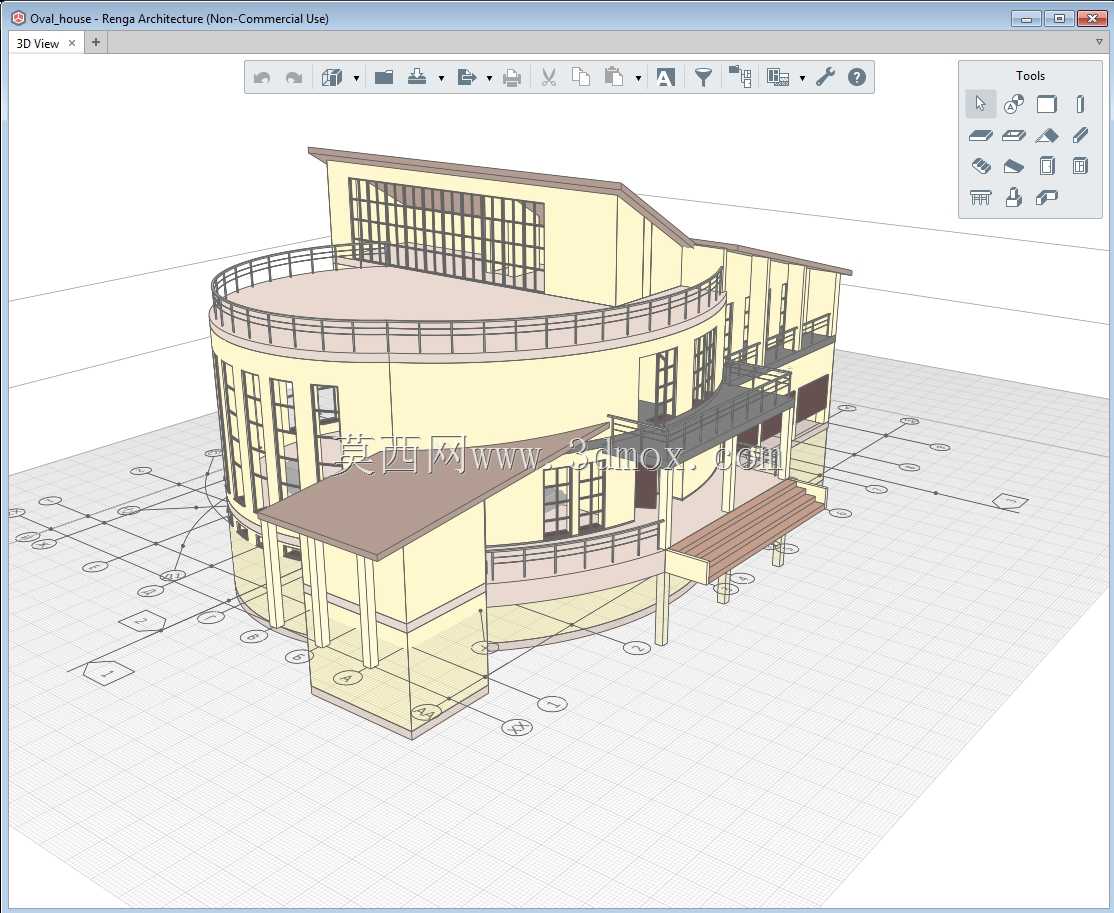Select the axis grid tool in Tools
Viewport: 1114px width, 913px height.
[x=1014, y=104]
